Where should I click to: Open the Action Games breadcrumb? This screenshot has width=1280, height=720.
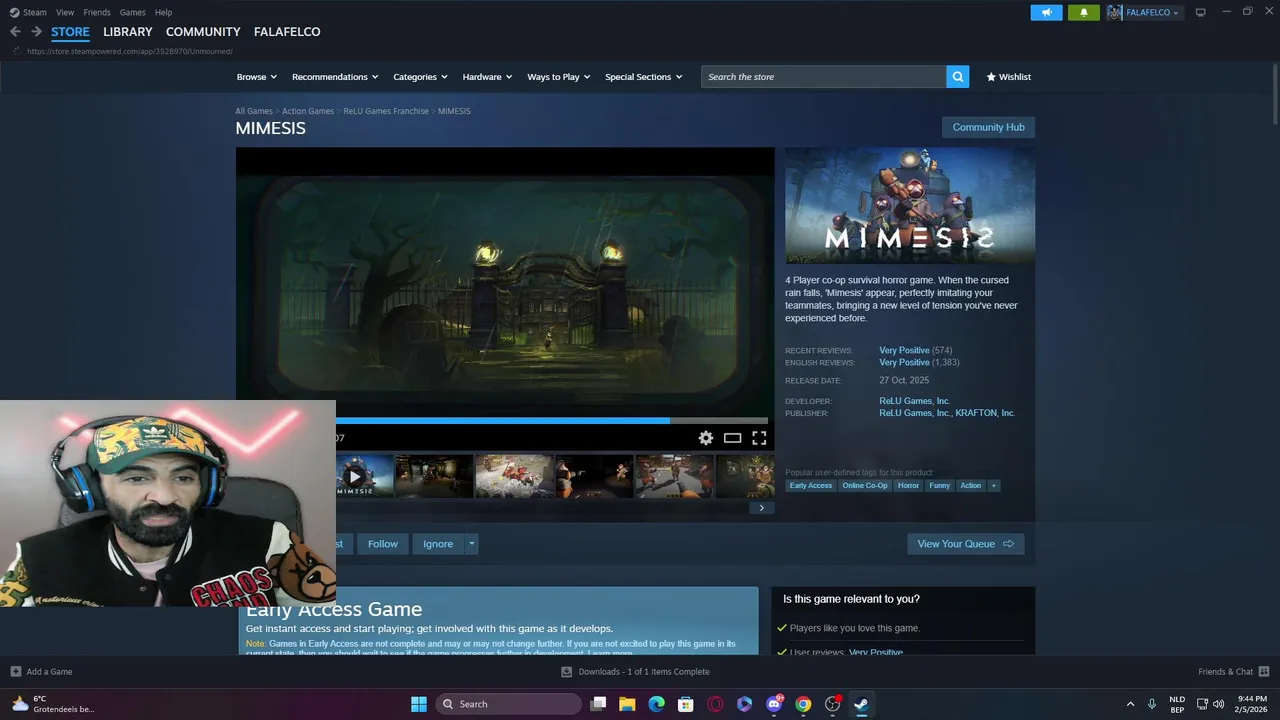(x=308, y=111)
